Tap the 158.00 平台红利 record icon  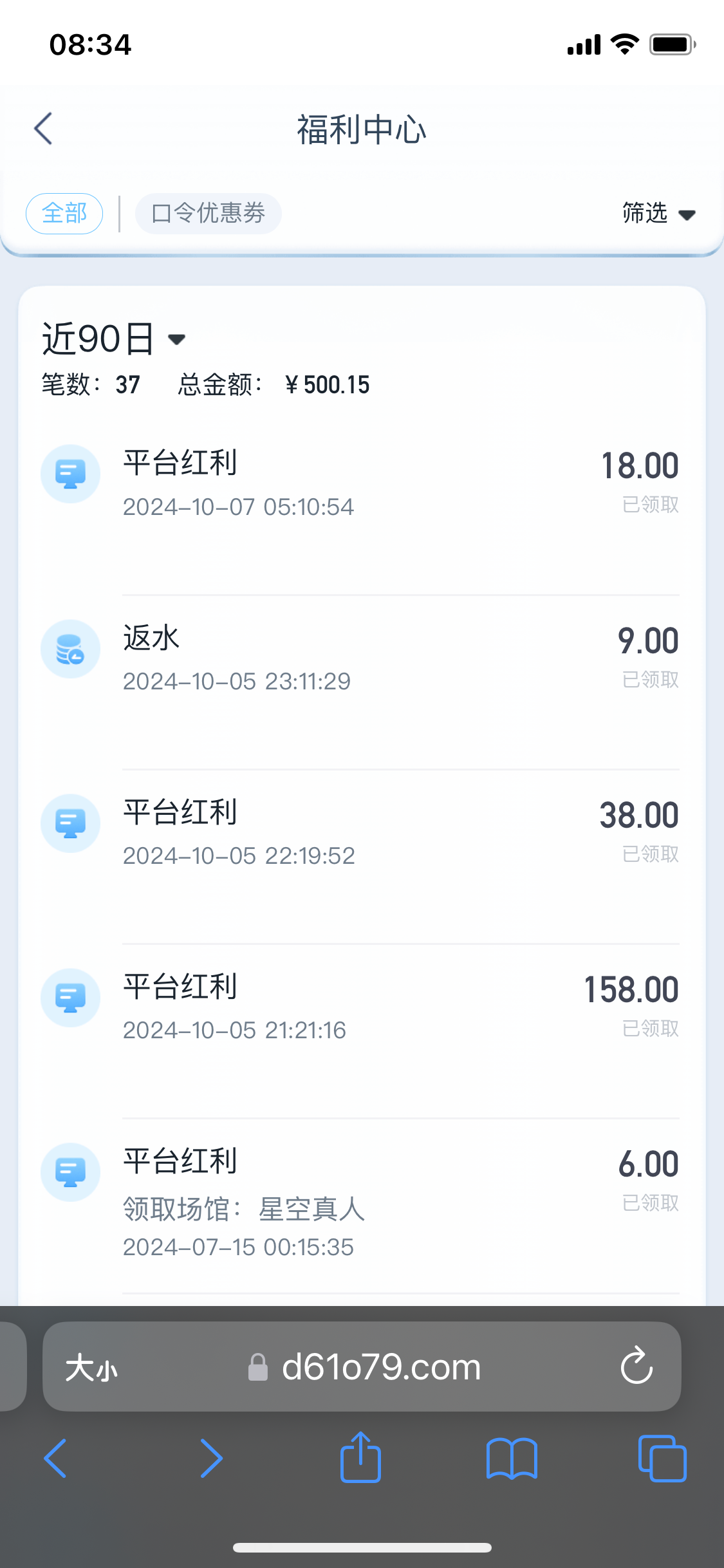pyautogui.click(x=70, y=998)
